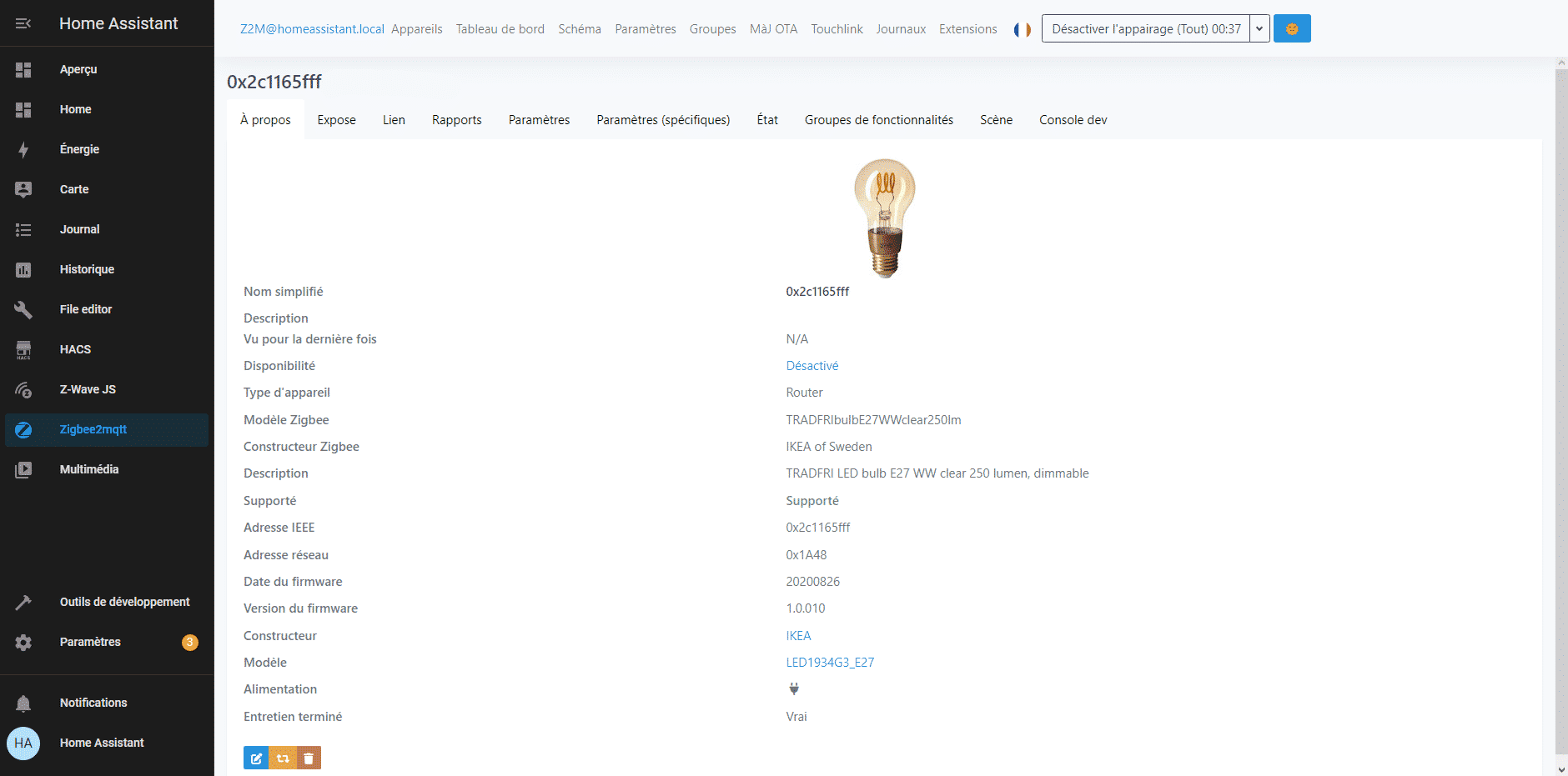This screenshot has height=776, width=1568.
Task: Click the light bulb device image
Action: [885, 218]
